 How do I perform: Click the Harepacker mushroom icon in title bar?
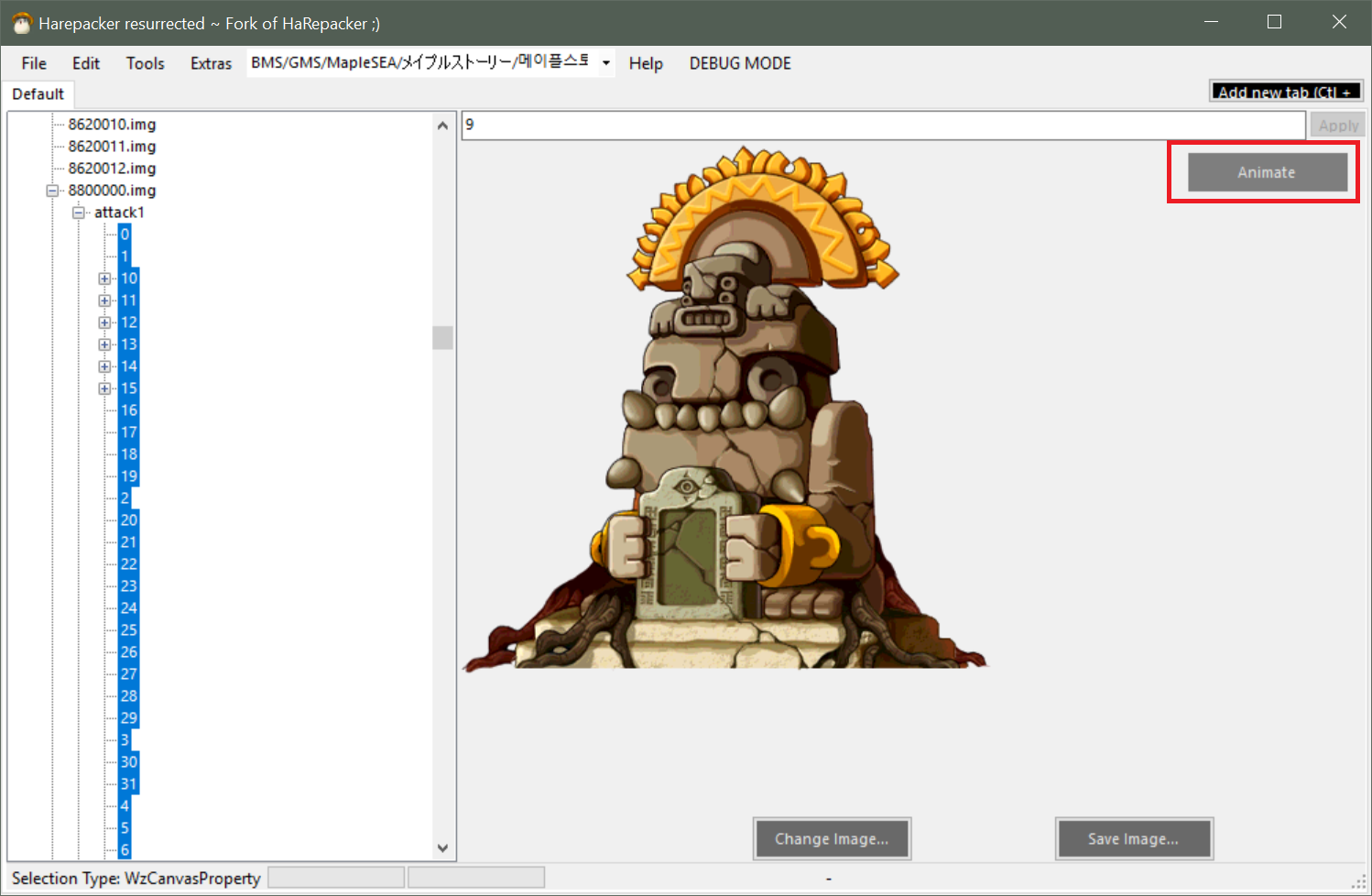(20, 22)
